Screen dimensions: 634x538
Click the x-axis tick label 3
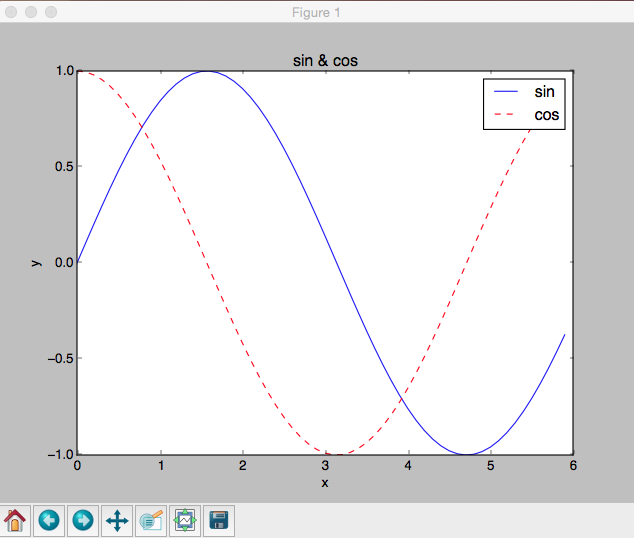(325, 466)
